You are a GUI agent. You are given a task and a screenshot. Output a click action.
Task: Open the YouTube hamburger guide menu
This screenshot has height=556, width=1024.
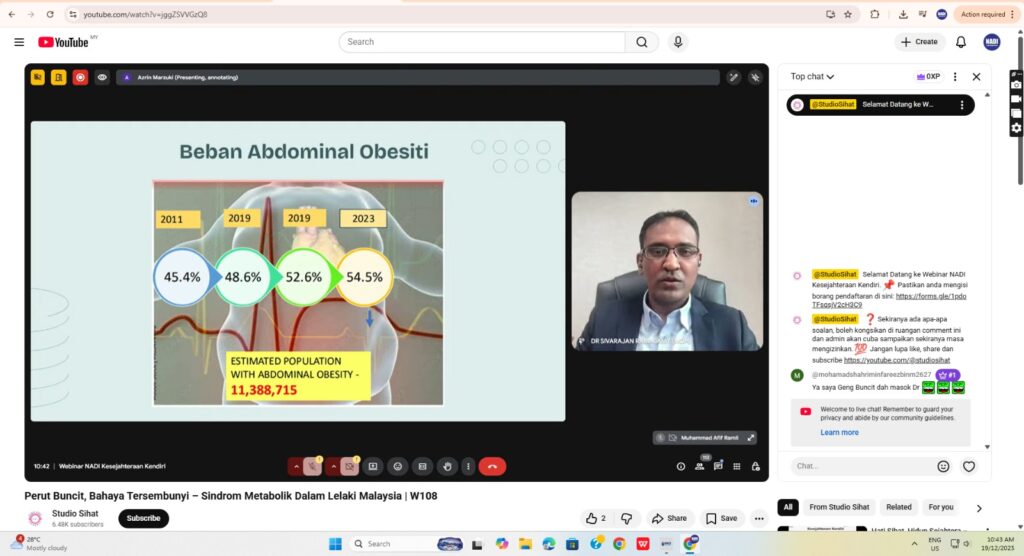pyautogui.click(x=19, y=42)
